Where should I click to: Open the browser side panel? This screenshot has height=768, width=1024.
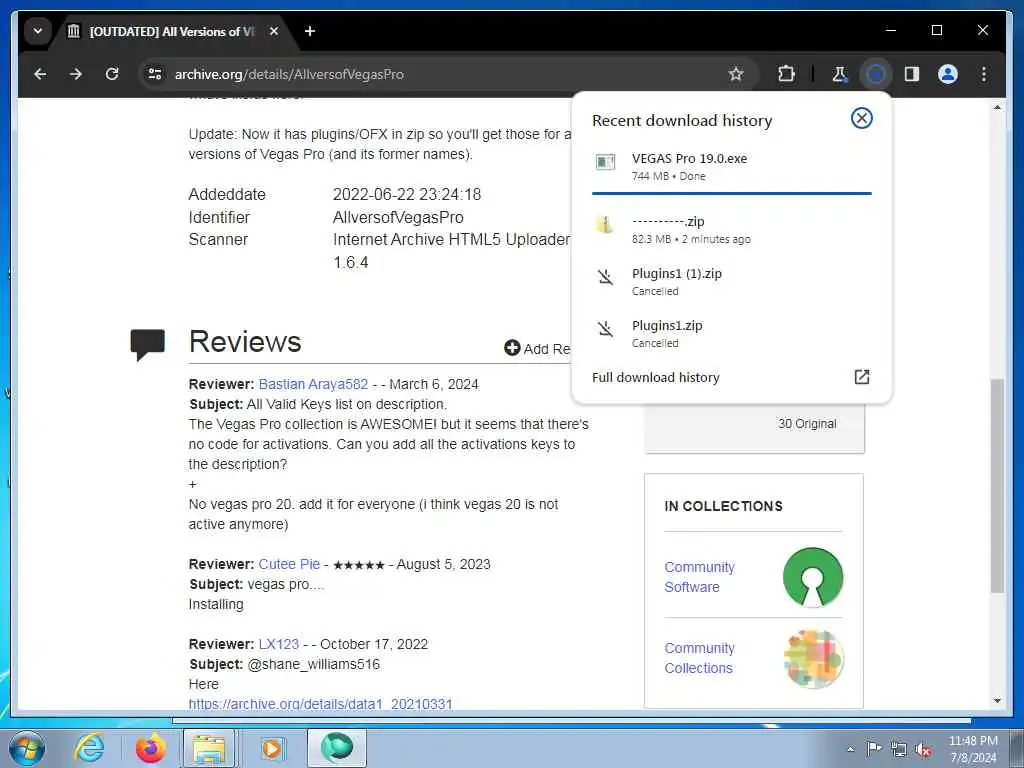[912, 74]
